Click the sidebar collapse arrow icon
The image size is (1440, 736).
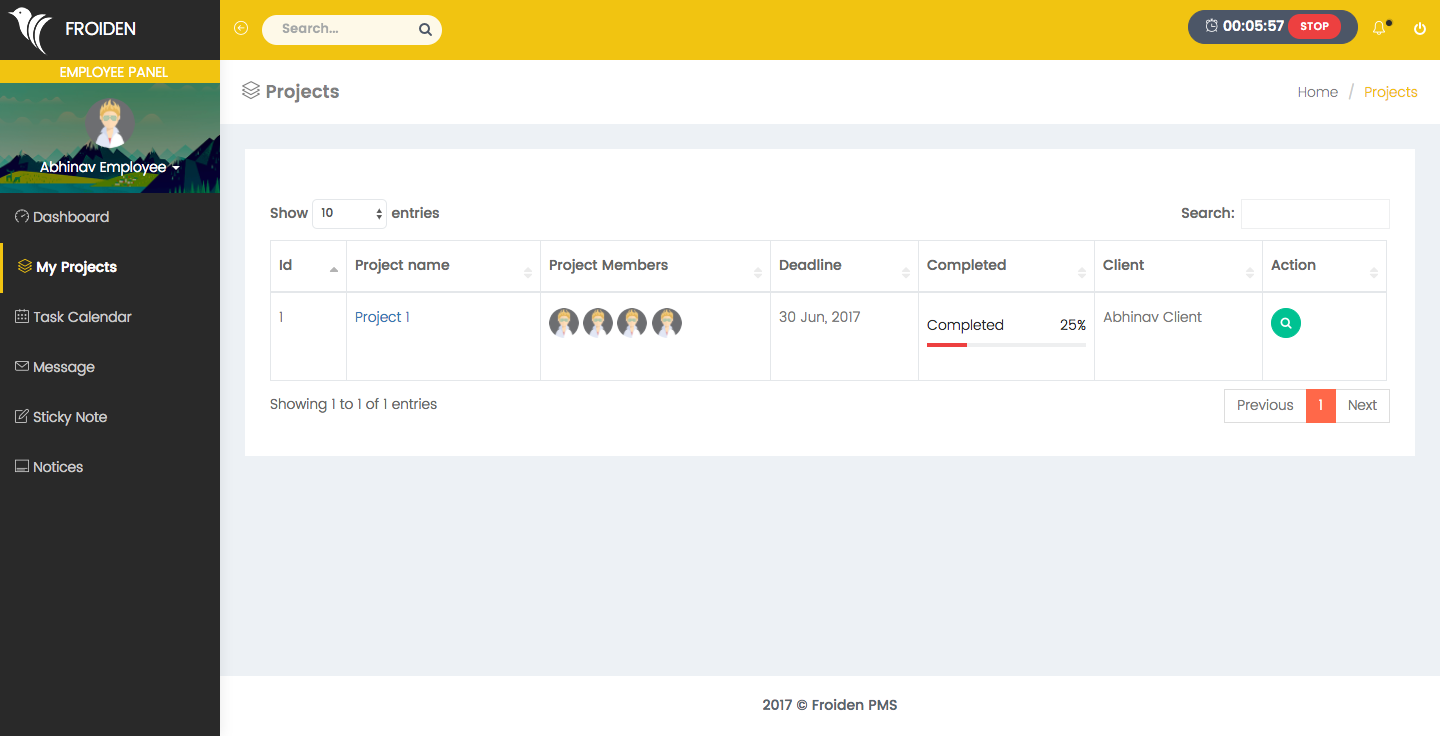pyautogui.click(x=240, y=28)
